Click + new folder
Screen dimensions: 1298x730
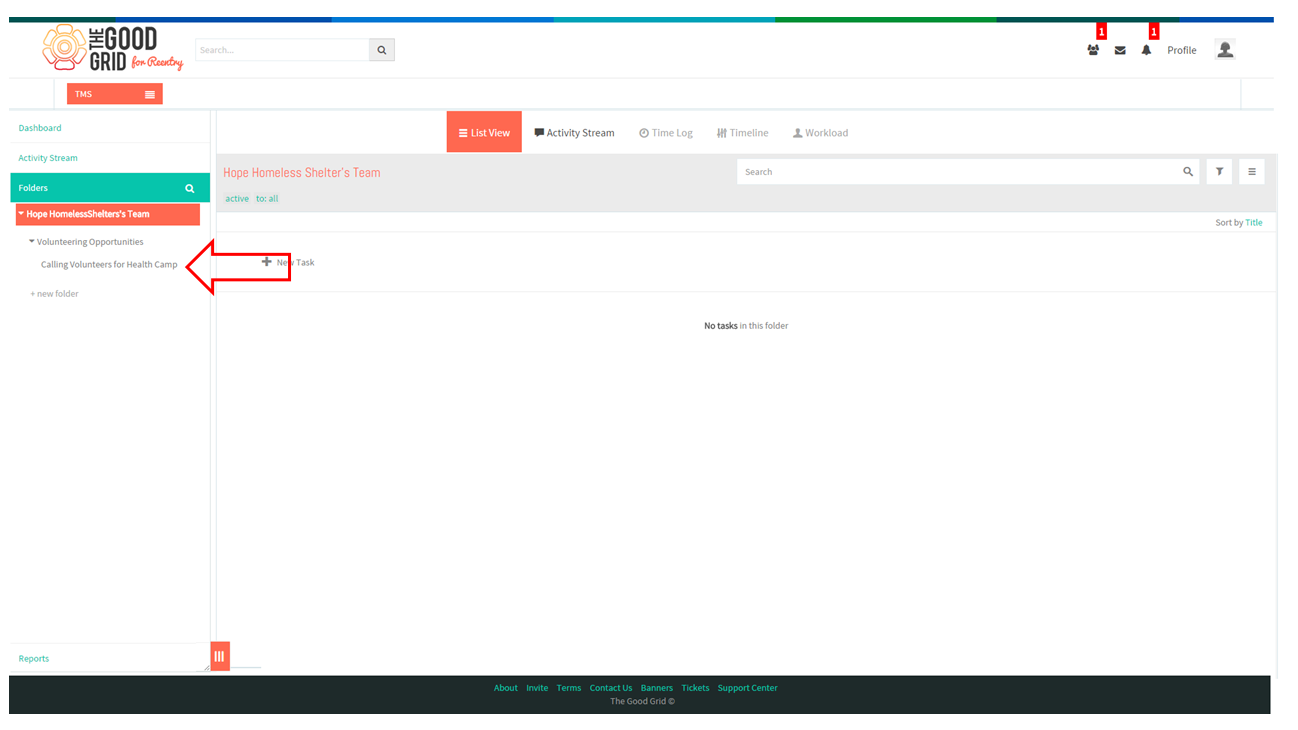(54, 294)
